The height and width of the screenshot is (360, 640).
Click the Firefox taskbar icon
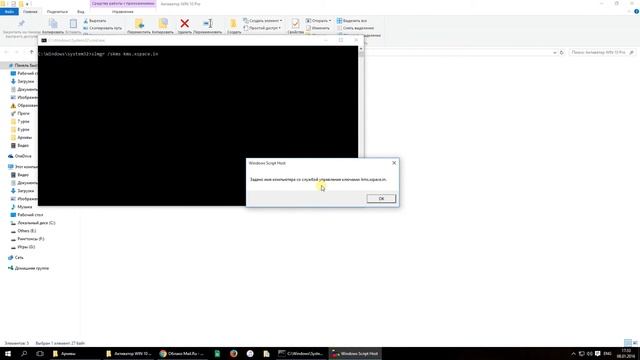(x=233, y=353)
